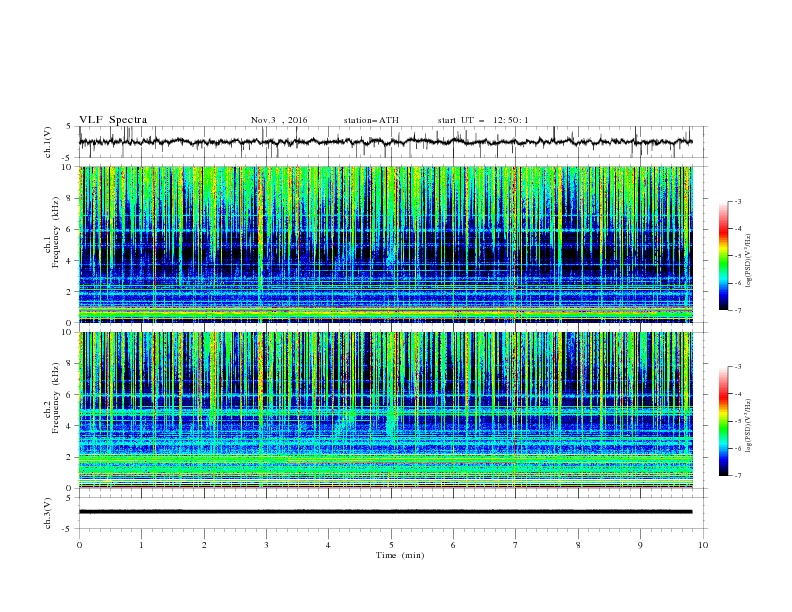
Task: Click the ch.1 PSD color scale bar
Action: tap(724, 256)
